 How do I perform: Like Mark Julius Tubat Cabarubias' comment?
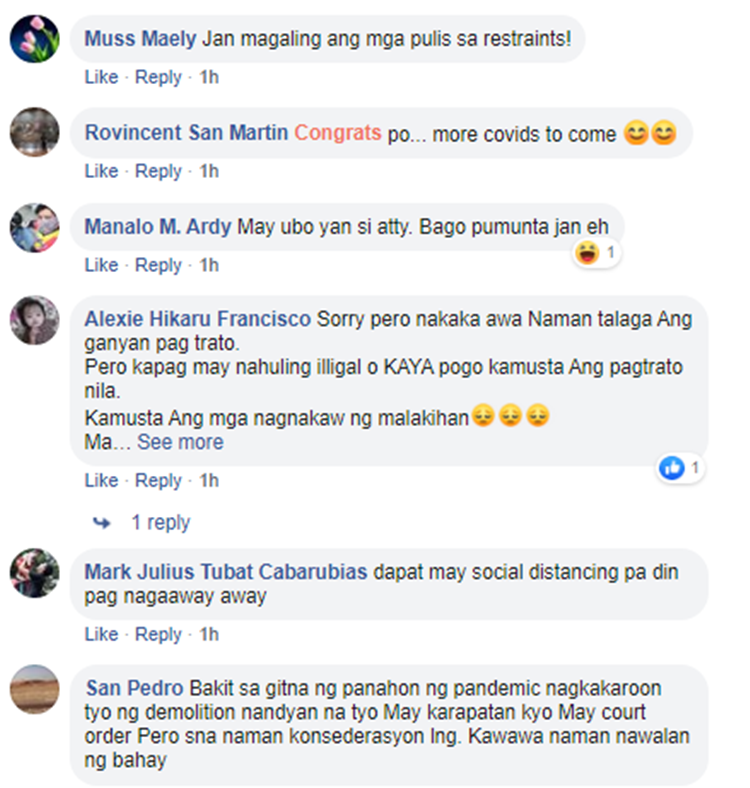pyautogui.click(x=101, y=634)
